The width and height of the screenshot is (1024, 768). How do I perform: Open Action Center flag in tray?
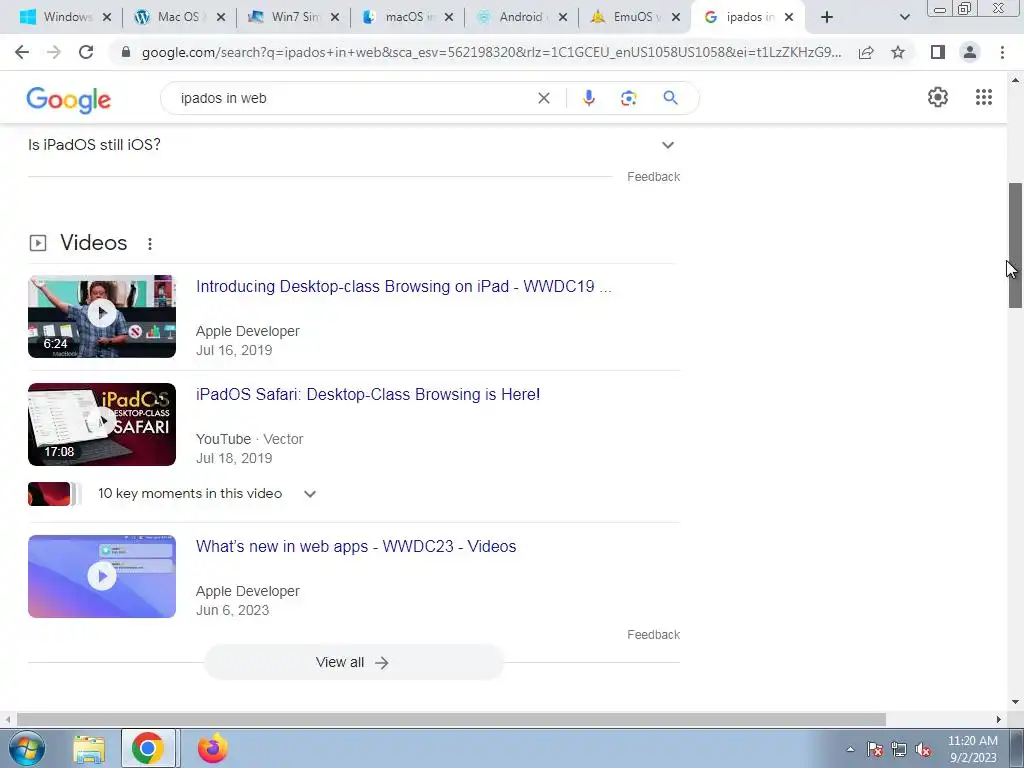(874, 749)
